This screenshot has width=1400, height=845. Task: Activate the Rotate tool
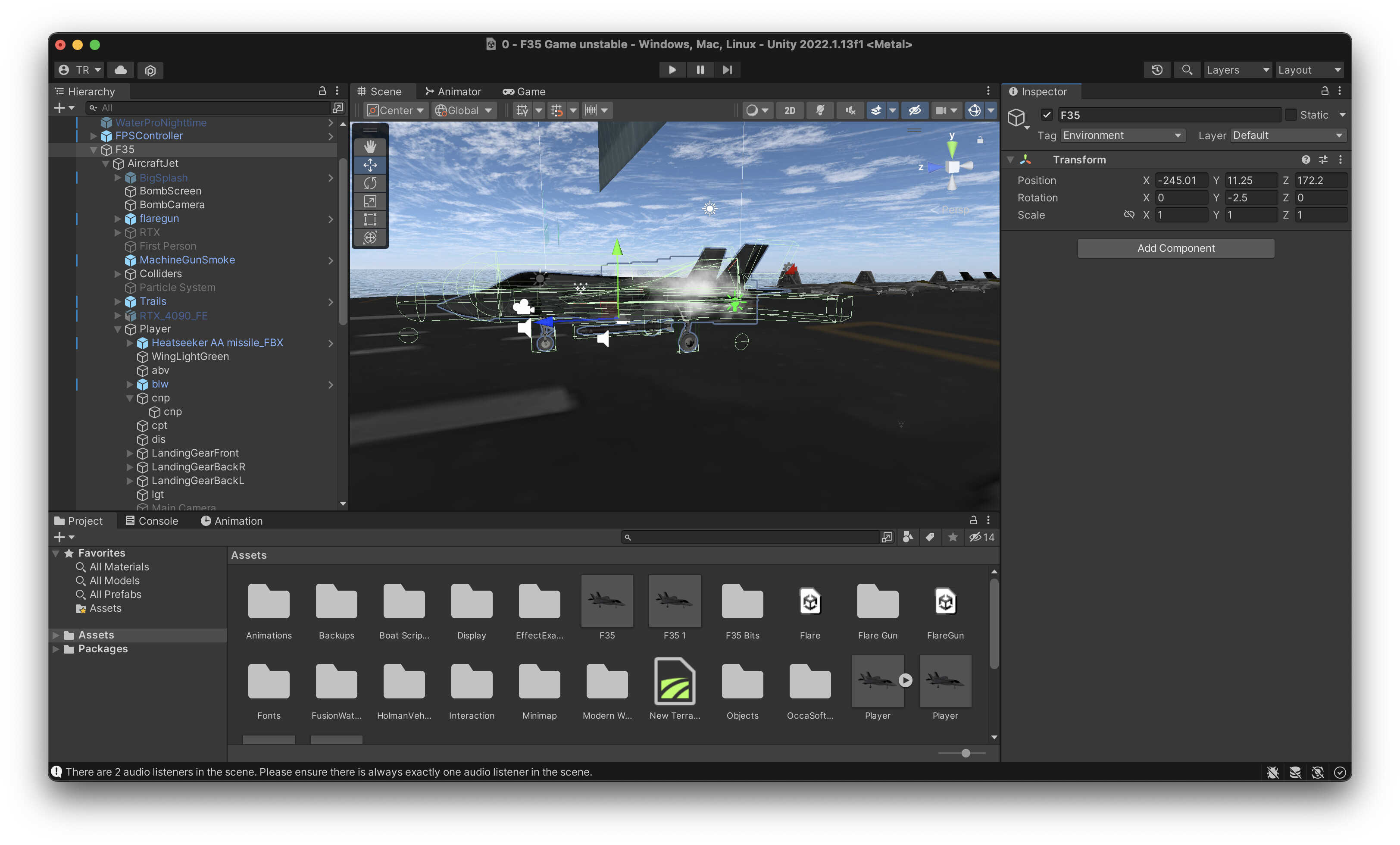coord(370,183)
